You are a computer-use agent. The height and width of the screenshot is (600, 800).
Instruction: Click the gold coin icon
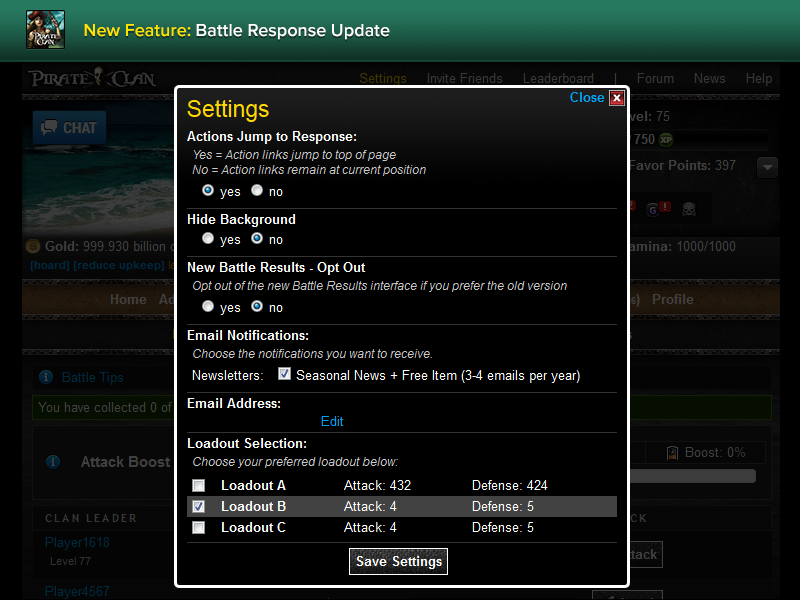(x=33, y=246)
